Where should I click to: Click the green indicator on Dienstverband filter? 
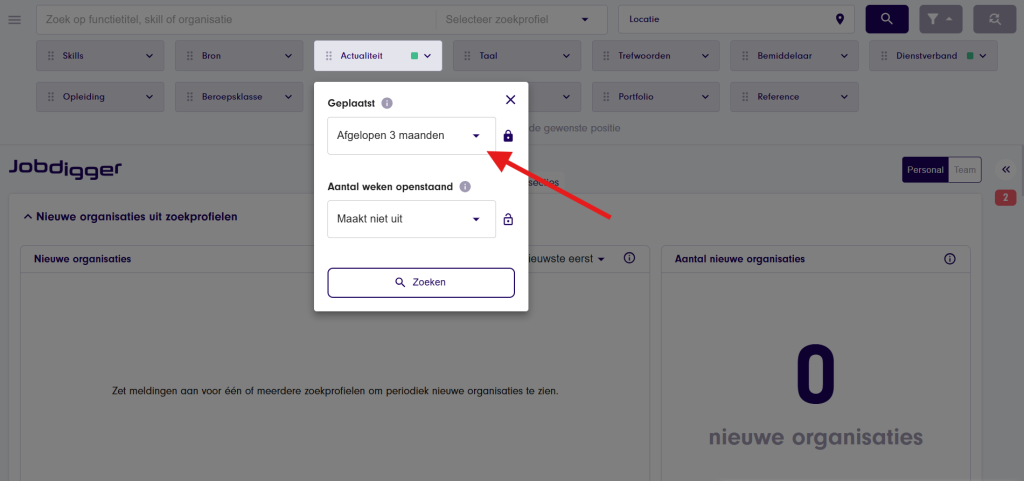click(970, 56)
